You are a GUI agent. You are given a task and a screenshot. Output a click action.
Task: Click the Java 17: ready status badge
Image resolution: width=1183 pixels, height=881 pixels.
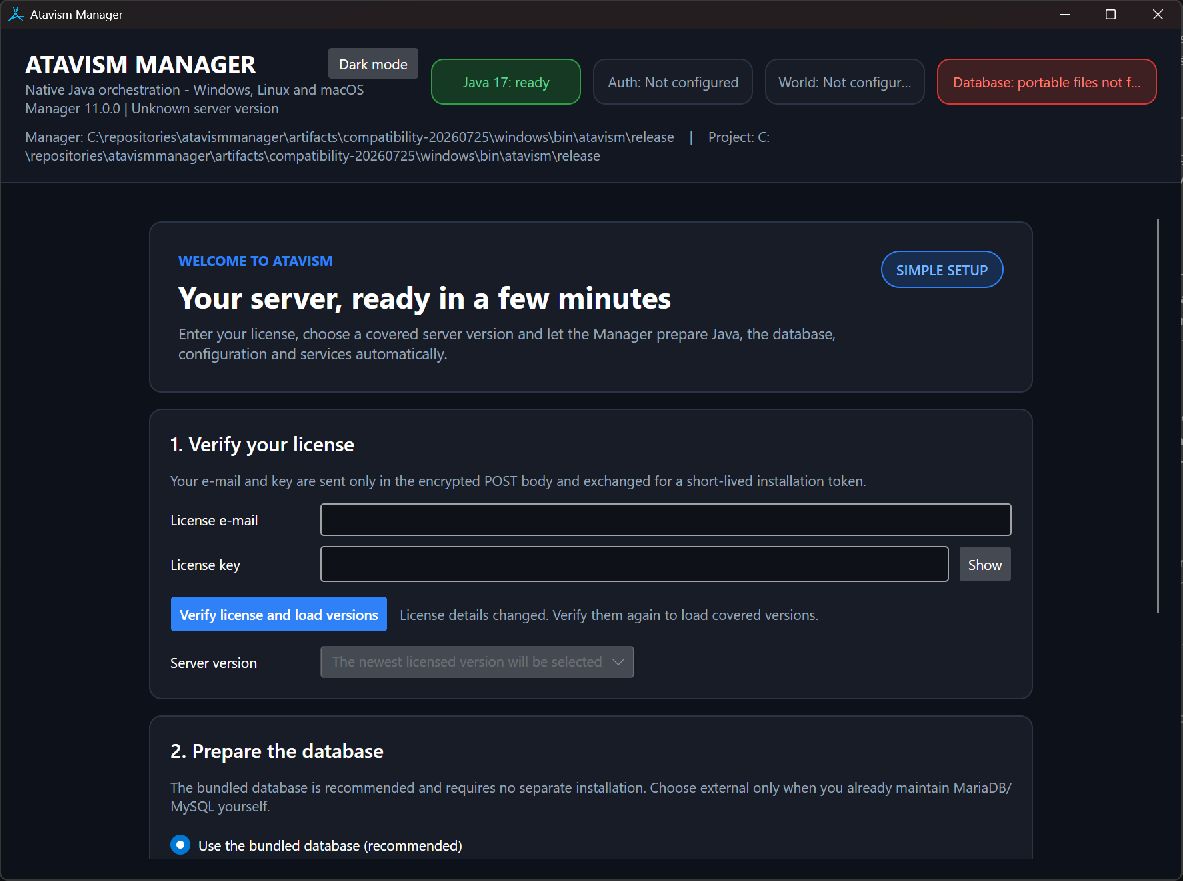pos(505,82)
